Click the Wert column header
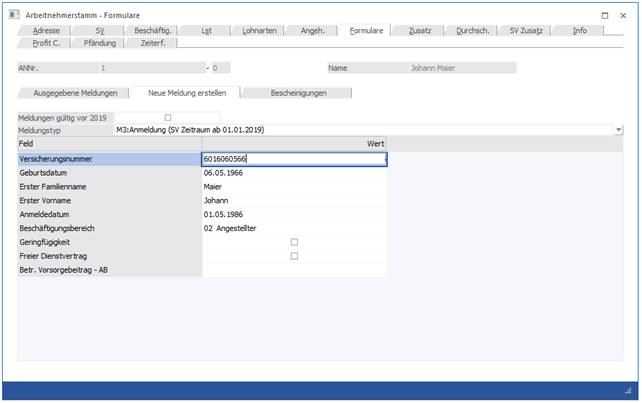Viewport: 642px width, 403px height. point(375,144)
